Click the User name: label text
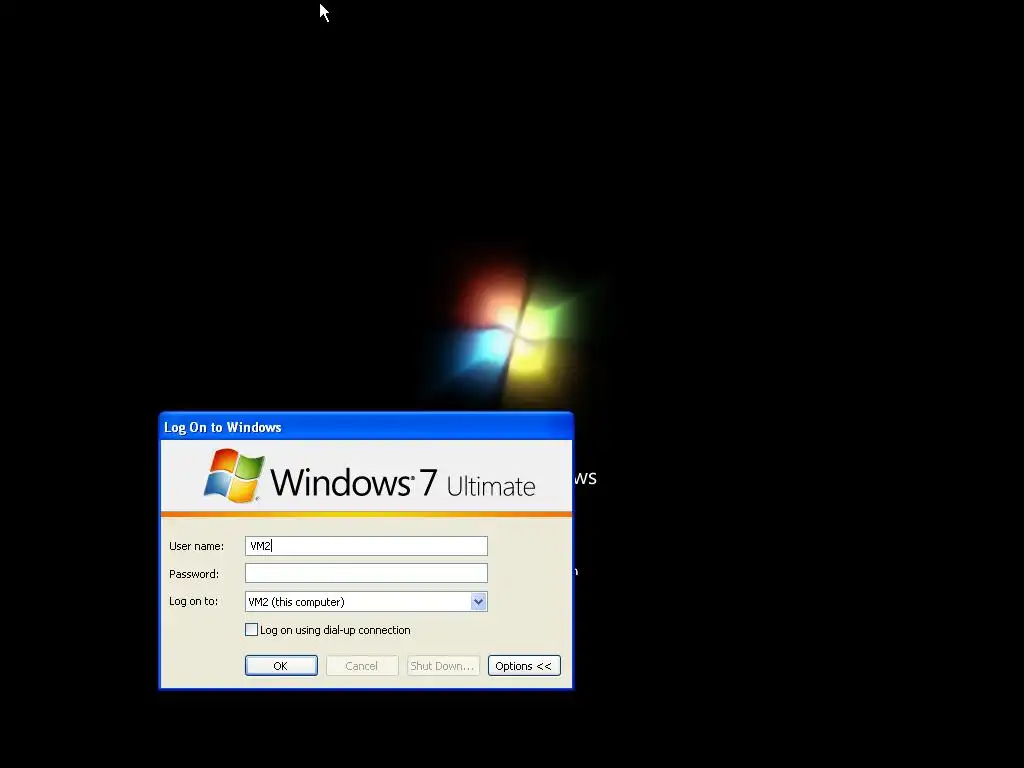This screenshot has width=1024, height=768. 196,546
